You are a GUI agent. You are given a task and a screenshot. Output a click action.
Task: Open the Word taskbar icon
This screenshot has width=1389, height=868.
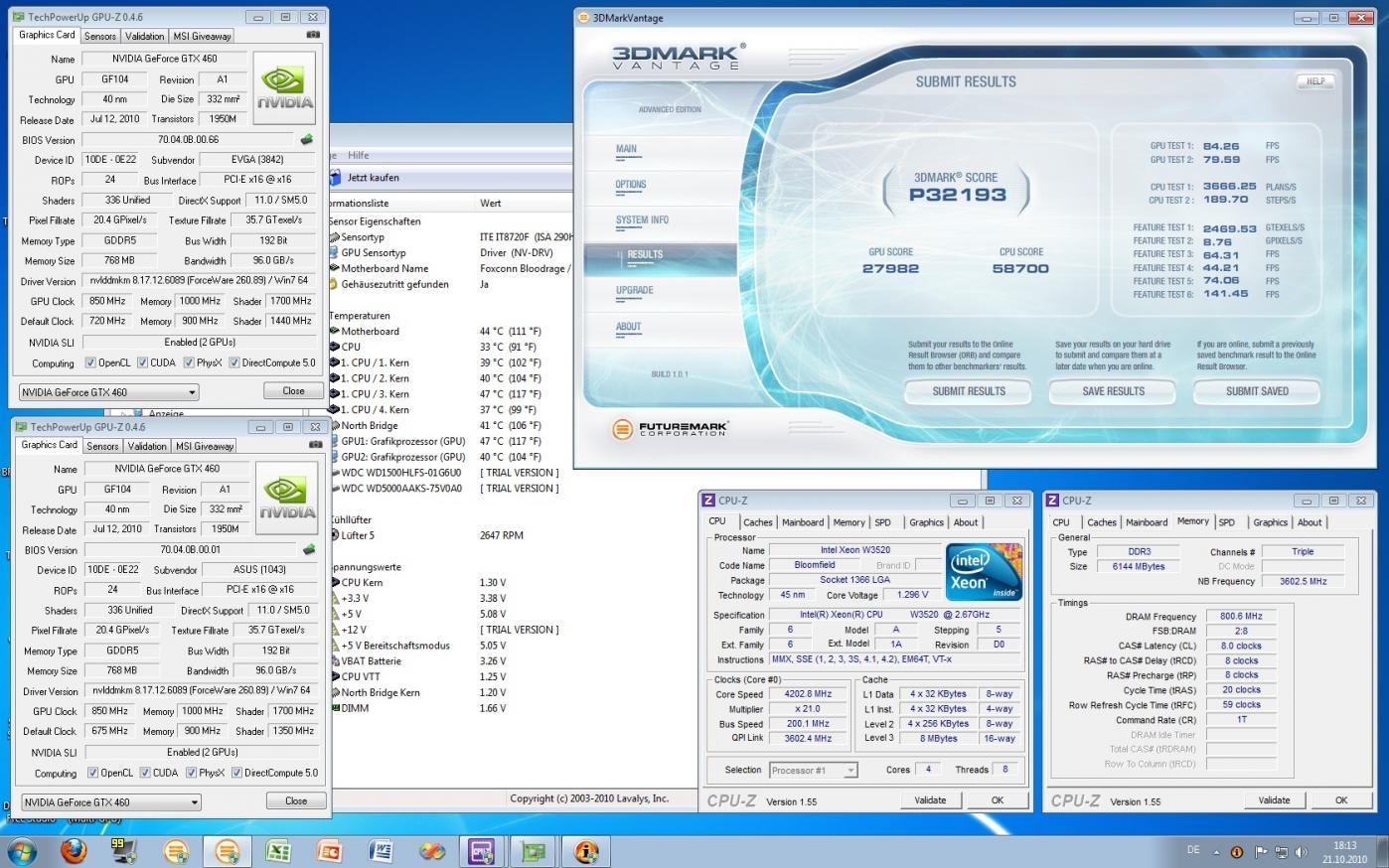tap(381, 851)
